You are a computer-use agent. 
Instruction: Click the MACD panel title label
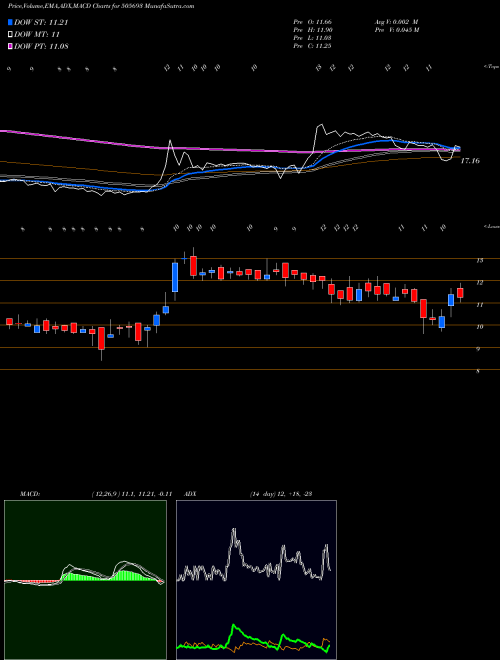(x=30, y=494)
